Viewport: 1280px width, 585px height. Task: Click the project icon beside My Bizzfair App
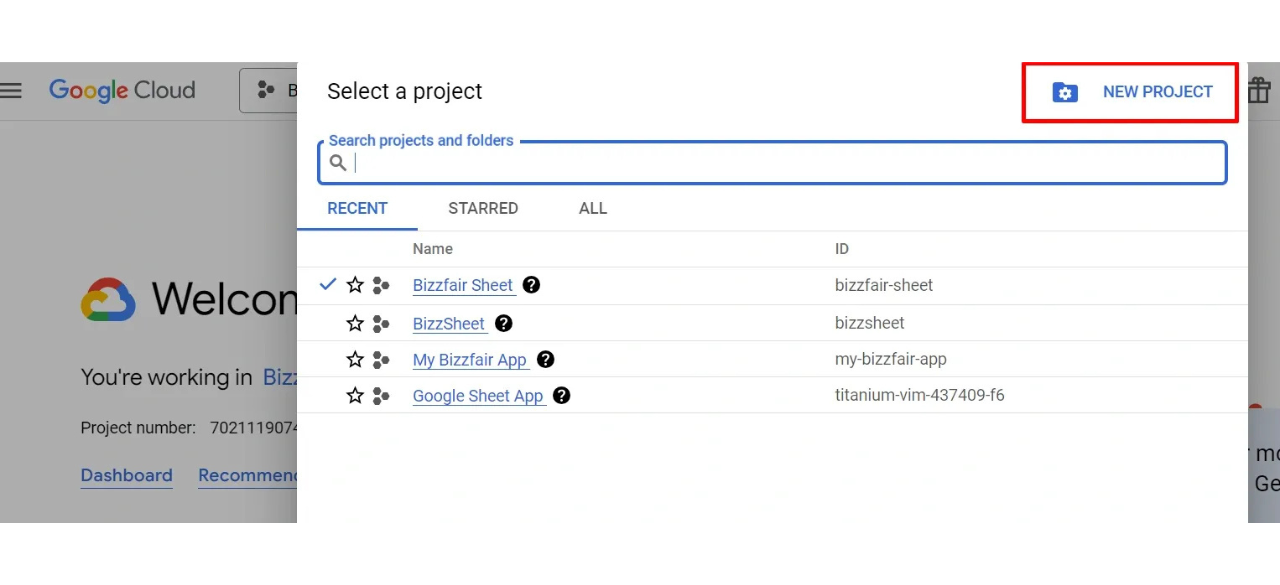click(x=381, y=360)
